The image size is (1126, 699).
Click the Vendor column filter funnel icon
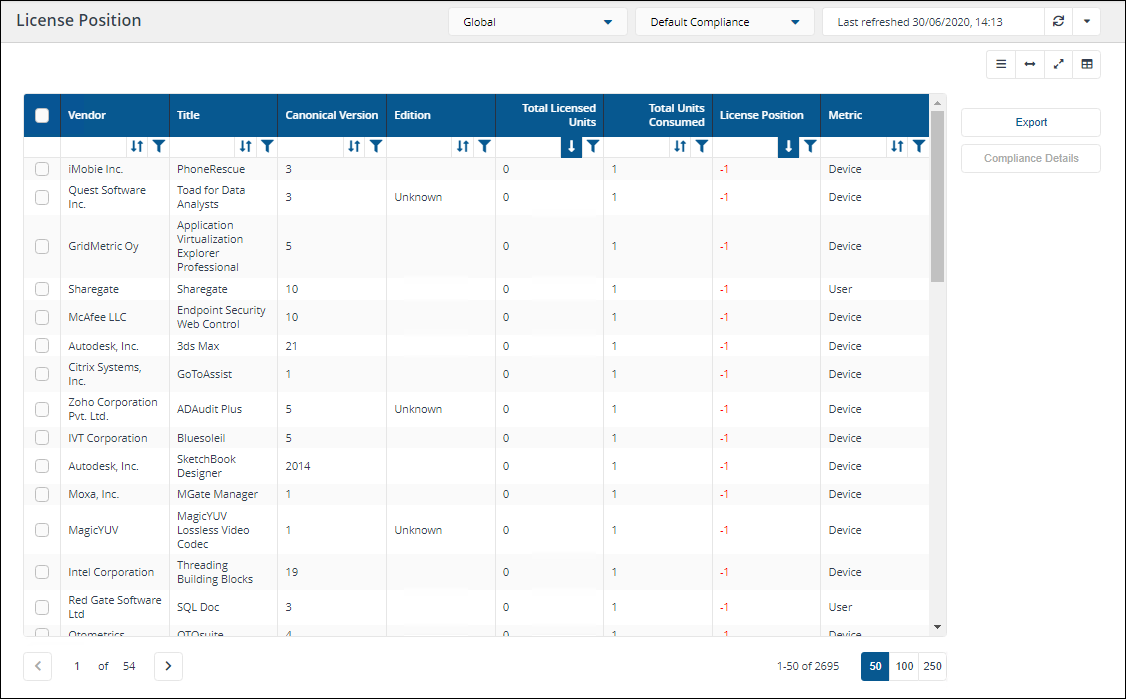coord(158,146)
